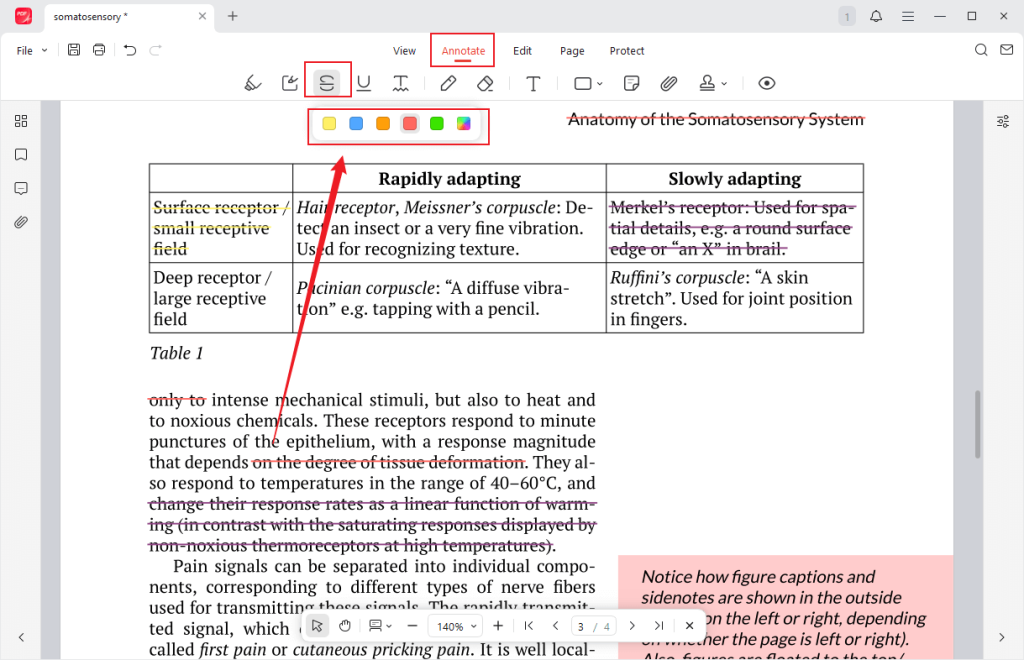The width and height of the screenshot is (1024, 660).
Task: Open the Page menu
Action: pyautogui.click(x=572, y=51)
